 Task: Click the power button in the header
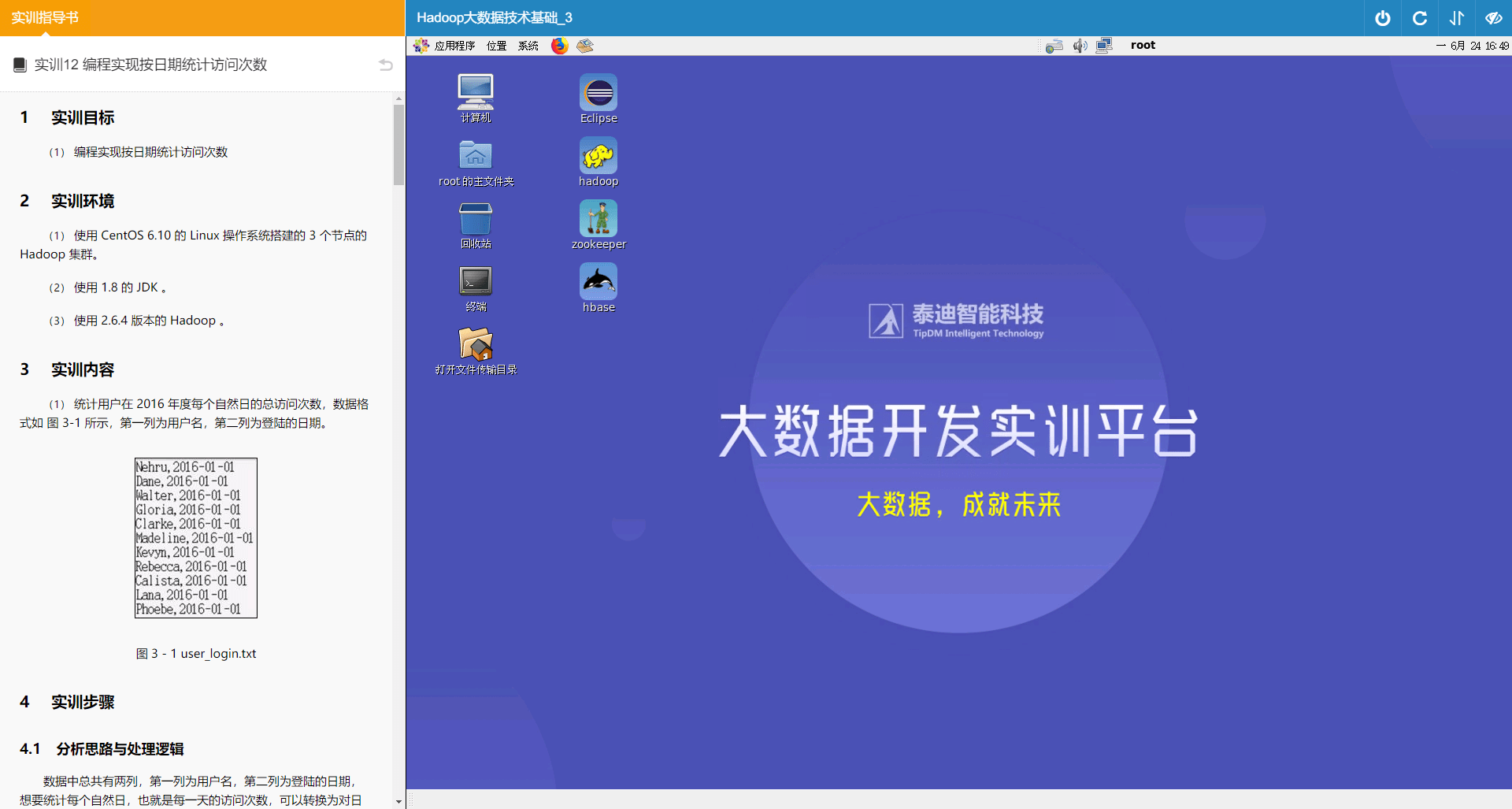pos(1383,18)
